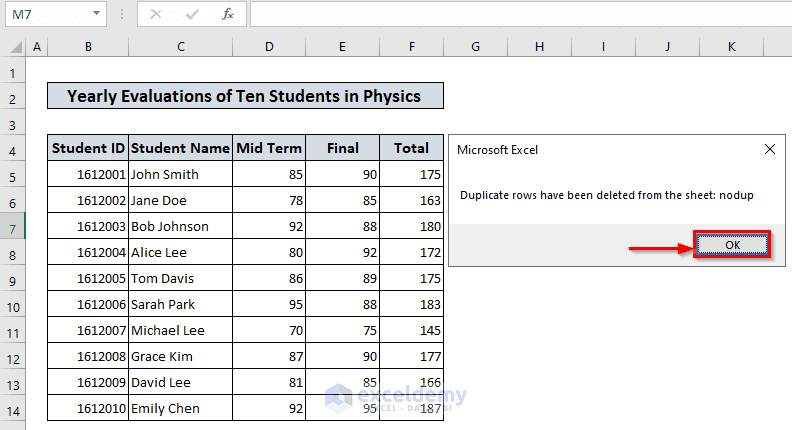Select column B header
Screen dimensions: 792x430
(x=88, y=47)
